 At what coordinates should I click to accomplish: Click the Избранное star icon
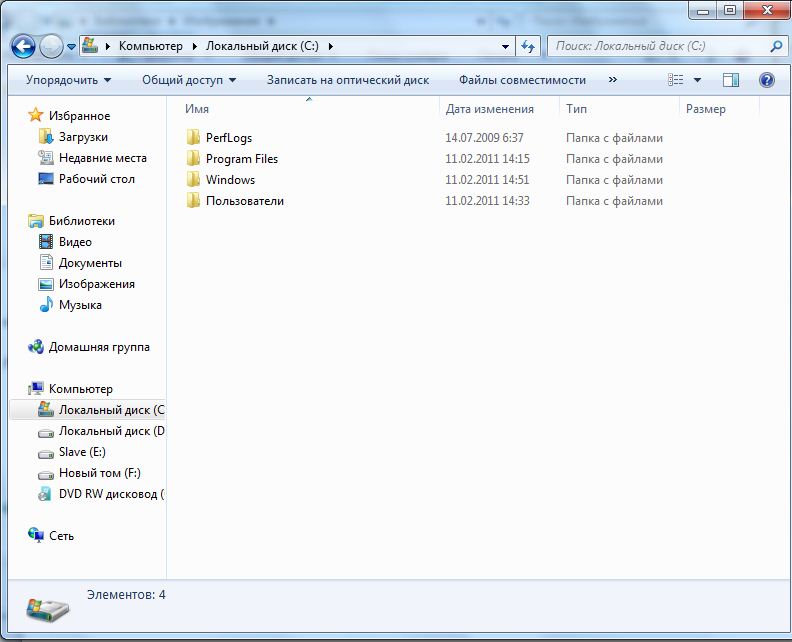pos(35,115)
